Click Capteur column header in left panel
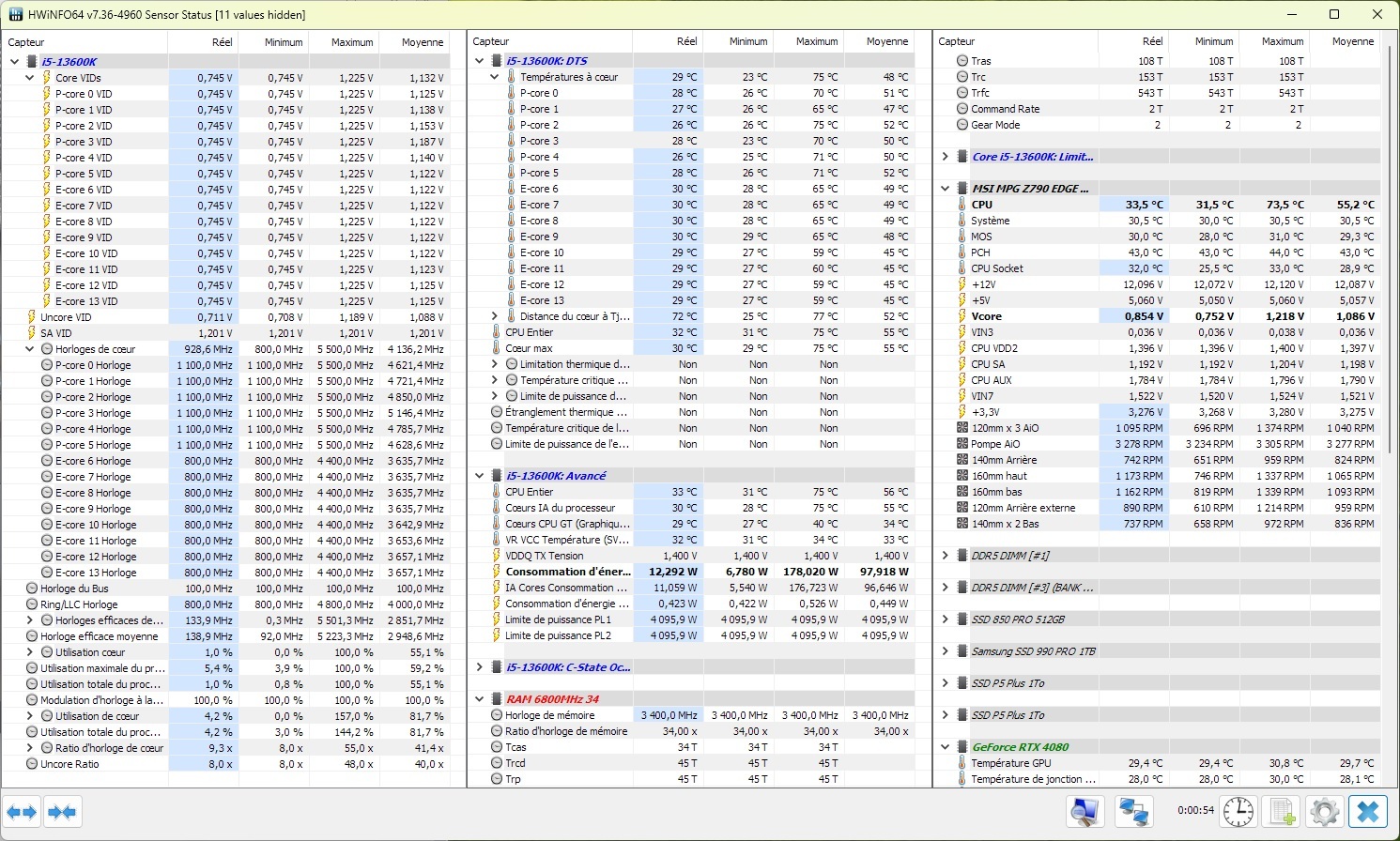The image size is (1400, 841). (85, 42)
